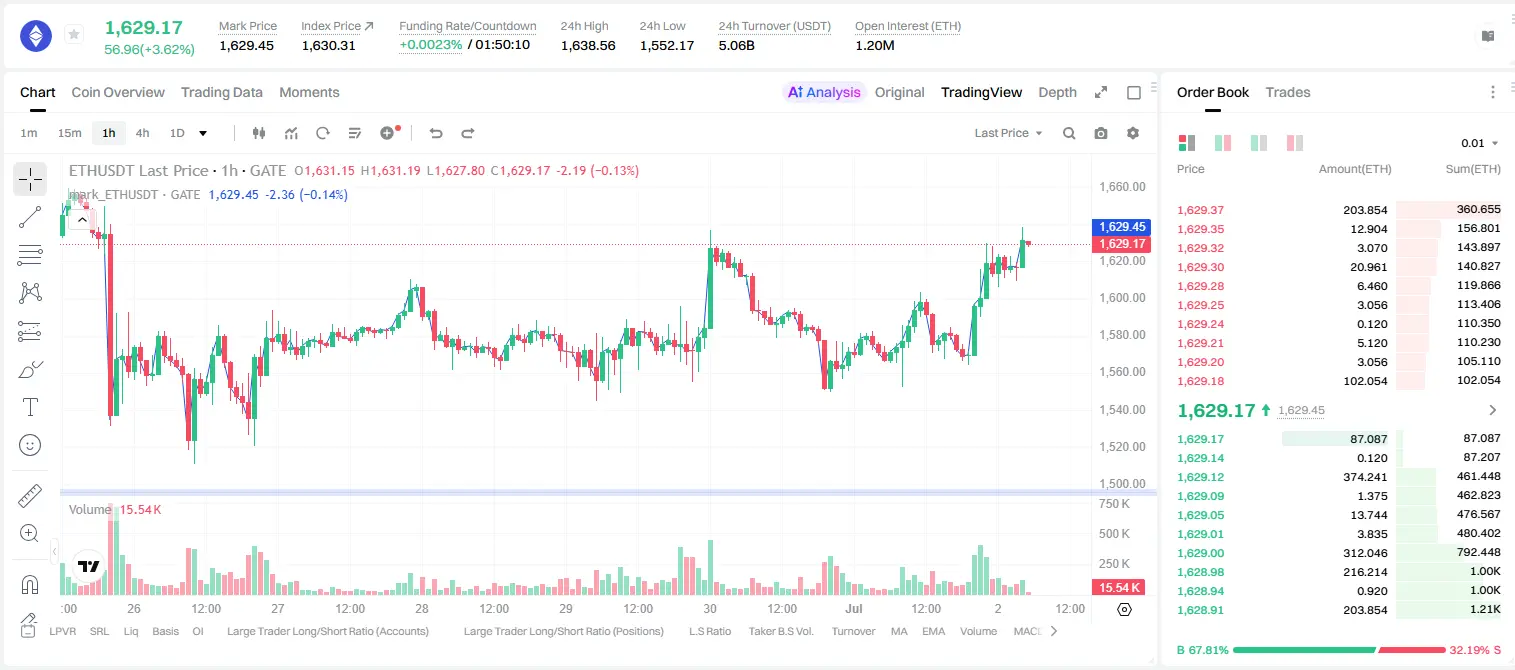Switch to the Trades tab
The height and width of the screenshot is (670, 1515).
[x=1288, y=92]
